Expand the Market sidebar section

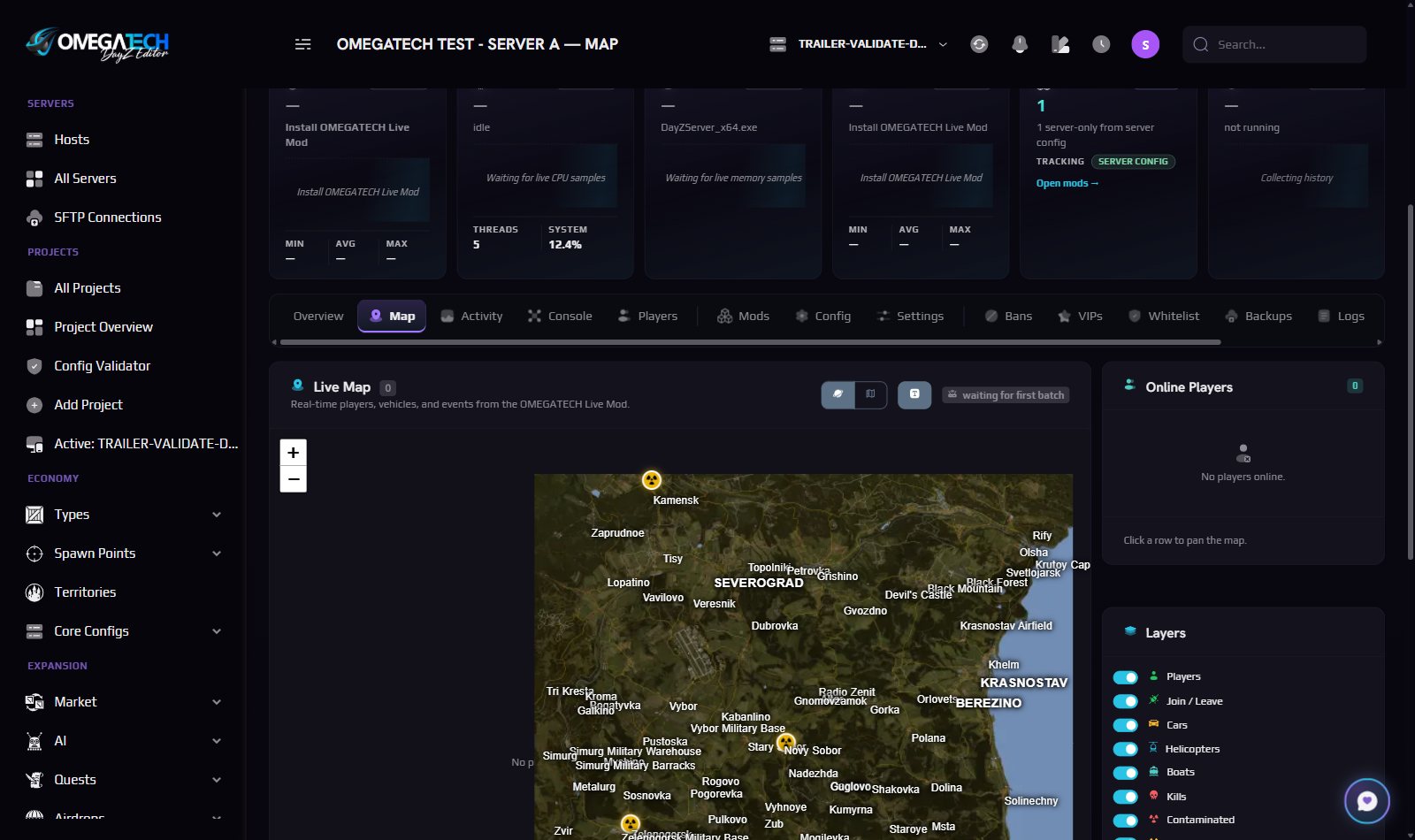[124, 702]
